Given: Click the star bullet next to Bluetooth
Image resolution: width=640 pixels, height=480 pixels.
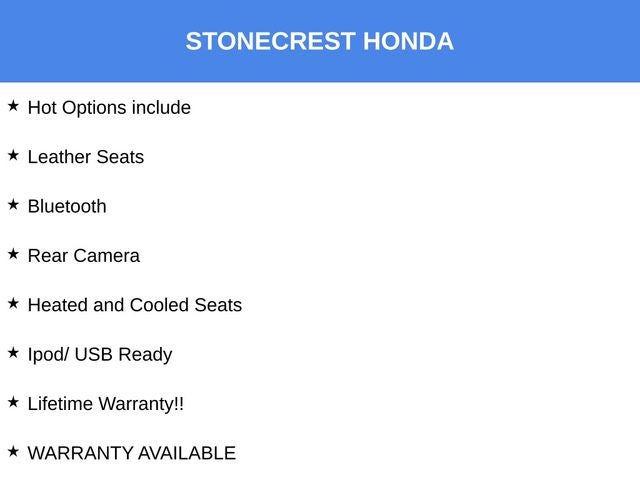Looking at the screenshot, I should click(13, 204).
